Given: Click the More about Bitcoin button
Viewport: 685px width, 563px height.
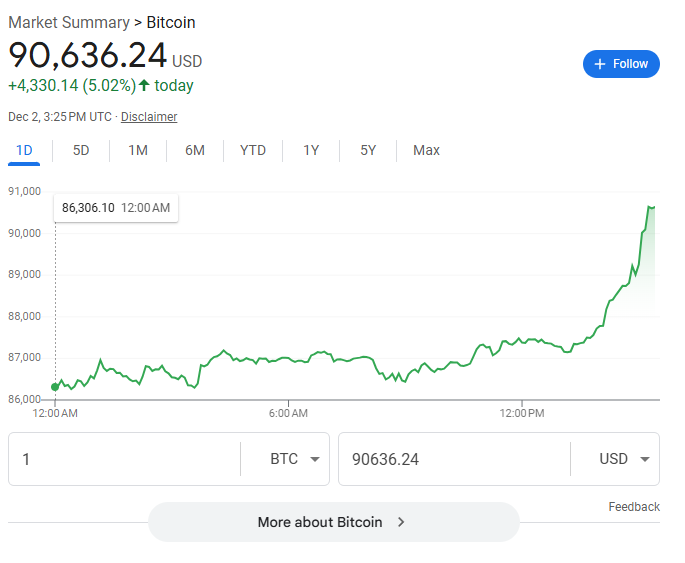Looking at the screenshot, I should 333,522.
